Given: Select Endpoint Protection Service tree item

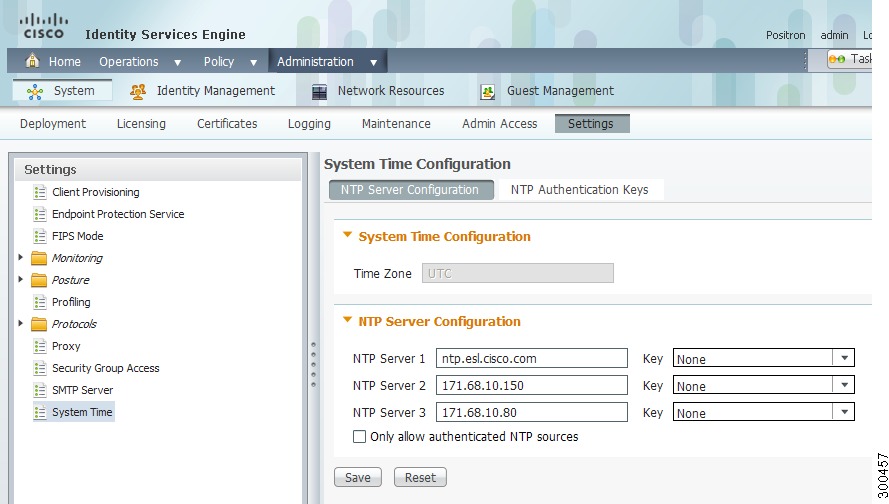Looking at the screenshot, I should (118, 214).
